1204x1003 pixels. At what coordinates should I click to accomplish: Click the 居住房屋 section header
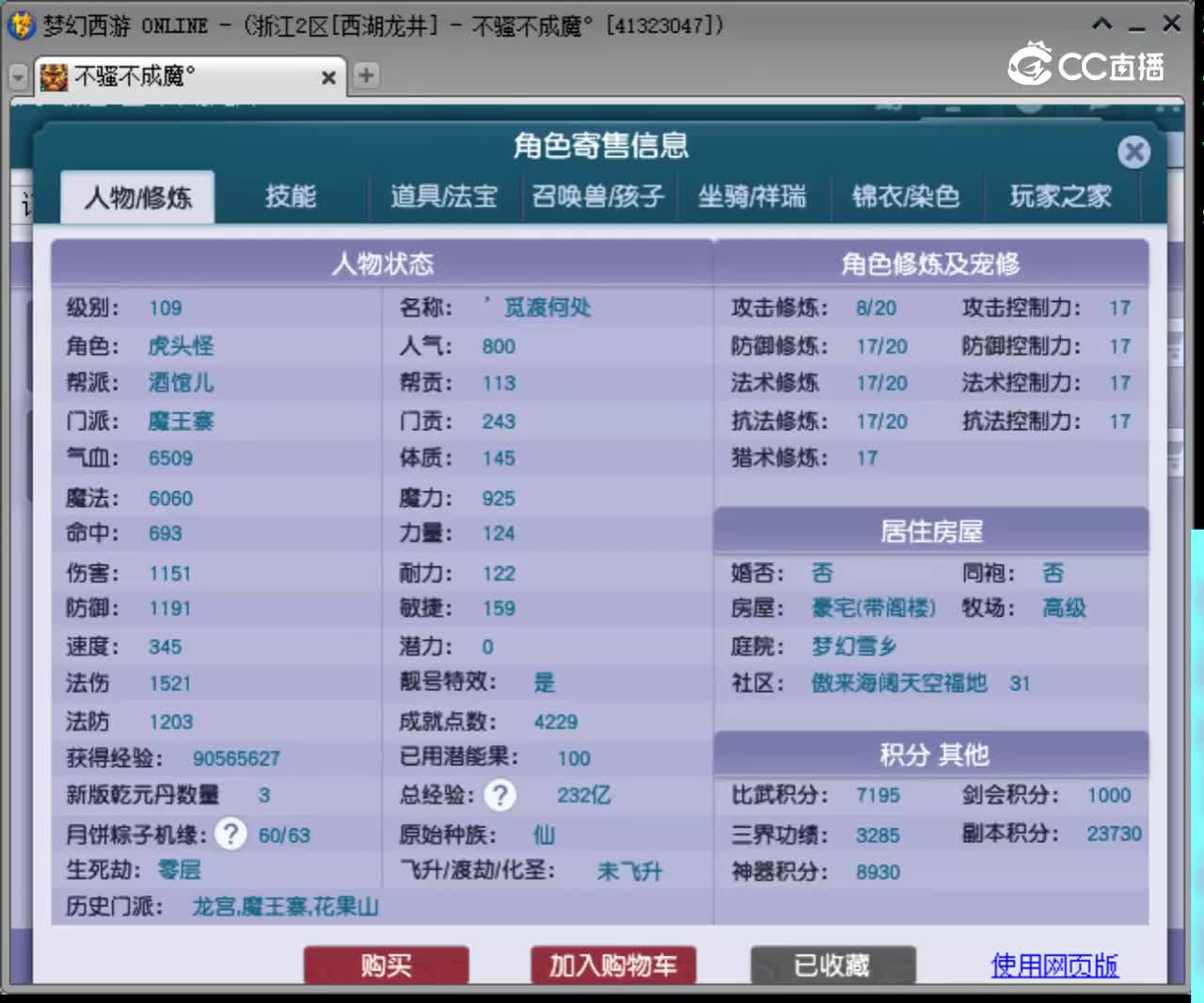[x=931, y=532]
